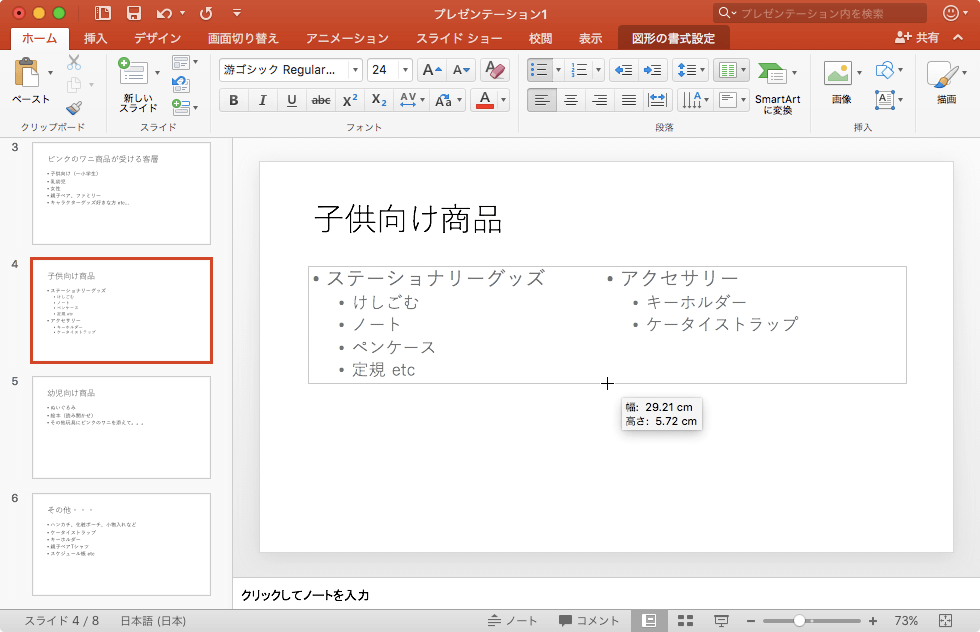Enable center text alignment
Viewport: 980px width, 632px height.
point(571,100)
